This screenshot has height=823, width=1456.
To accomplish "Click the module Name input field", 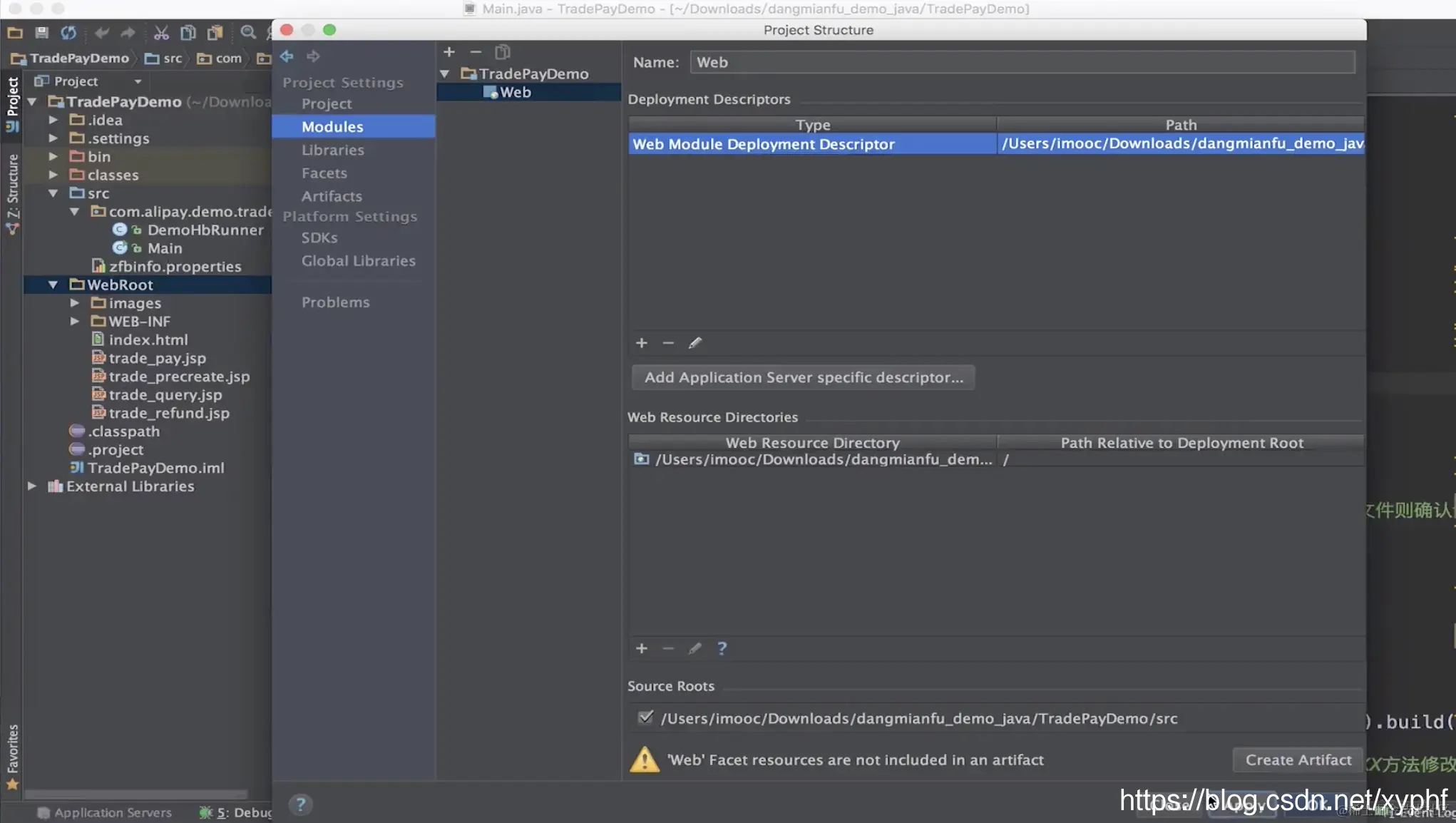I will [1021, 62].
